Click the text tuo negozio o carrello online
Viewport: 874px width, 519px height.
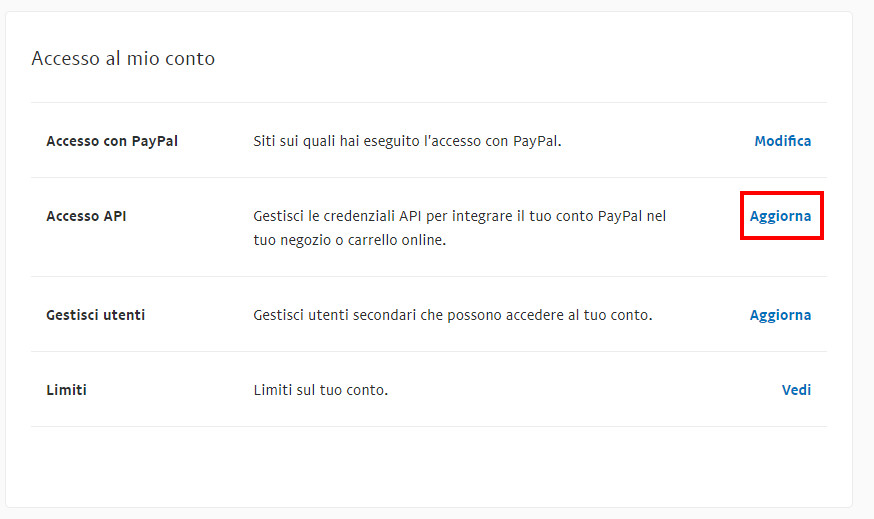pyautogui.click(x=349, y=240)
